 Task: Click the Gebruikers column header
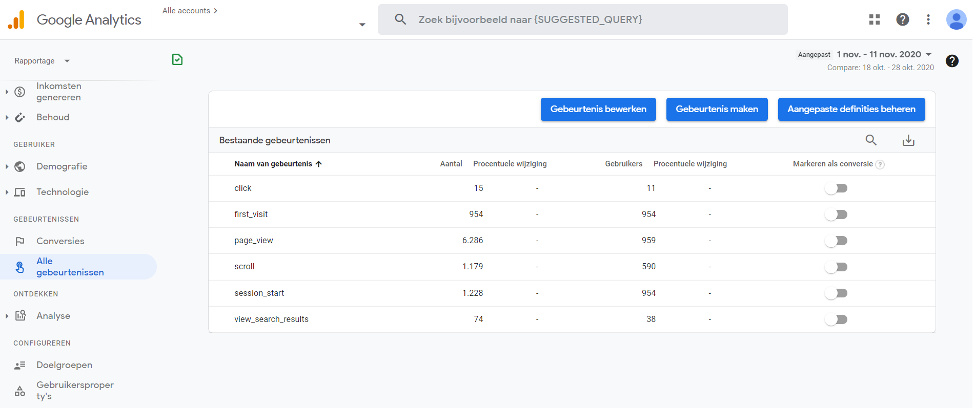[x=624, y=164]
